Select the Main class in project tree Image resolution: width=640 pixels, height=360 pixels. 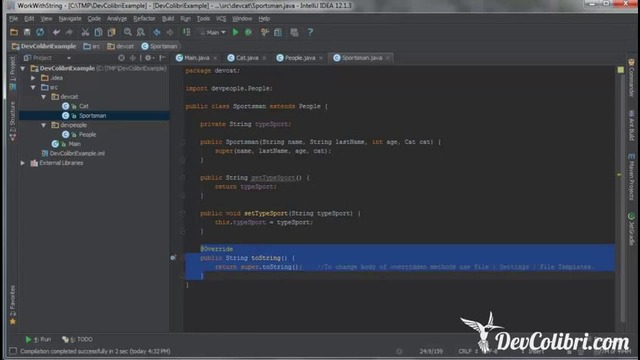coord(74,144)
